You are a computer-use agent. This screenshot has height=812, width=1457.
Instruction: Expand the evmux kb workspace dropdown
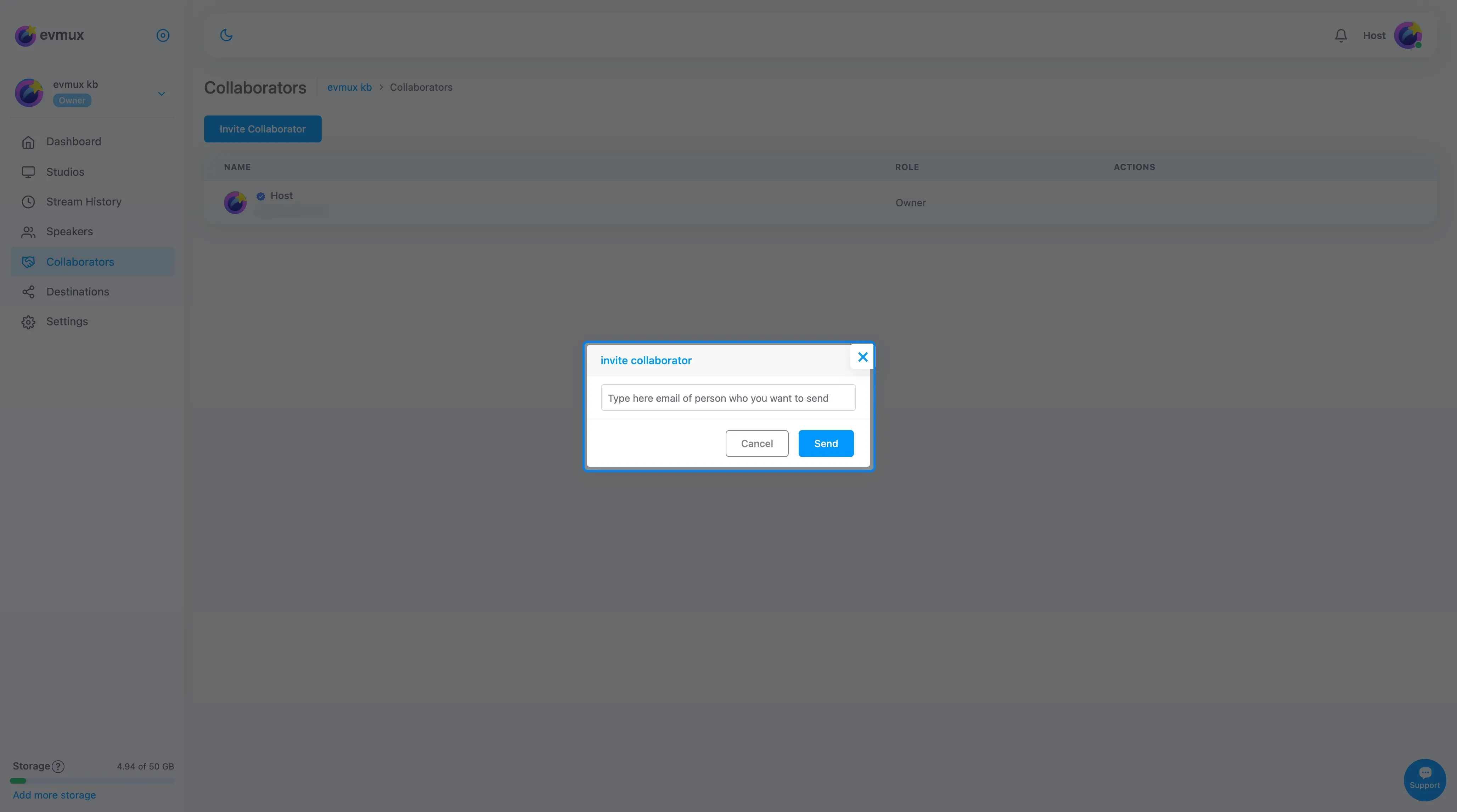pos(161,93)
